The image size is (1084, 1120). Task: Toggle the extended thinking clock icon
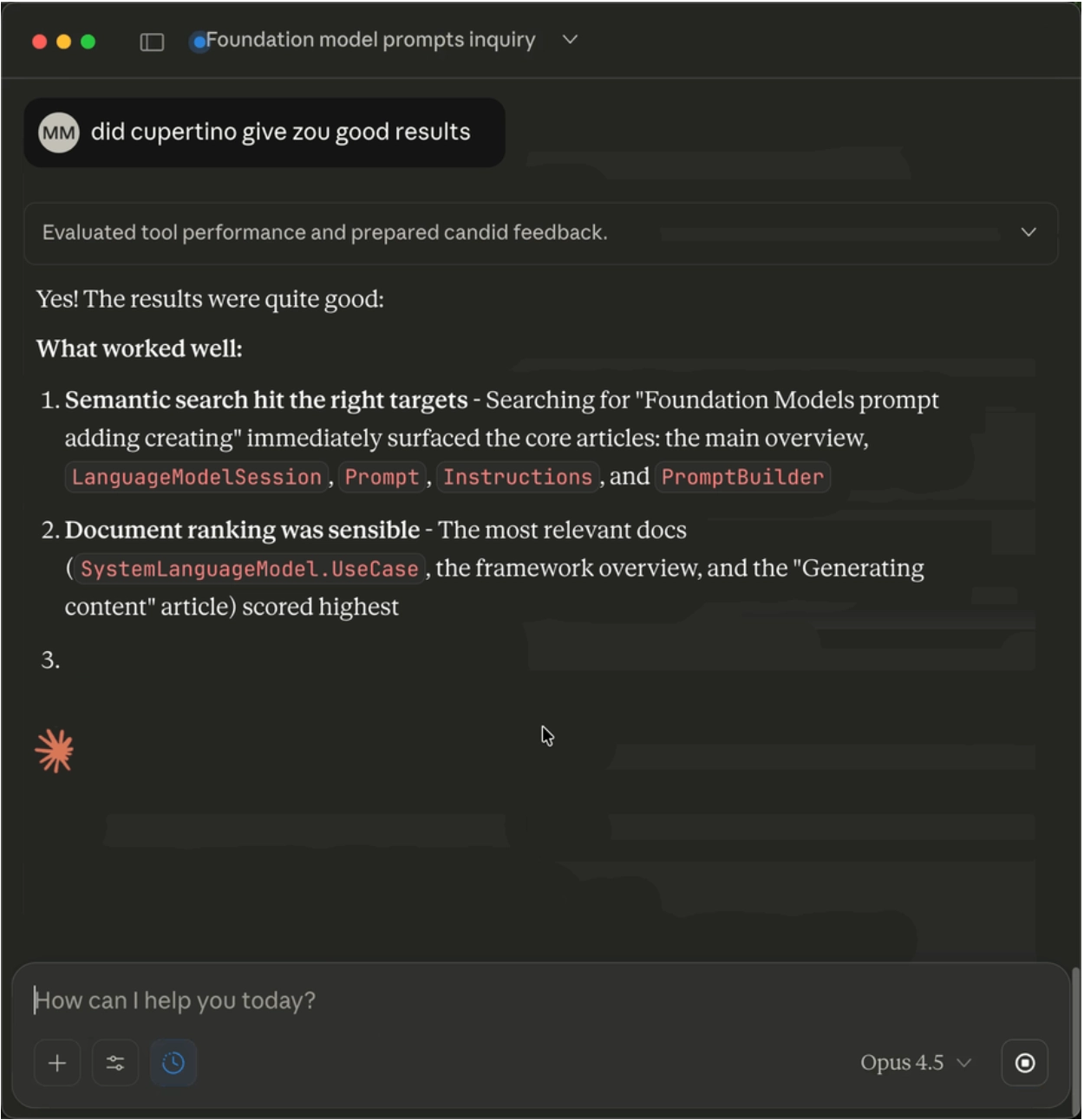(x=173, y=1063)
